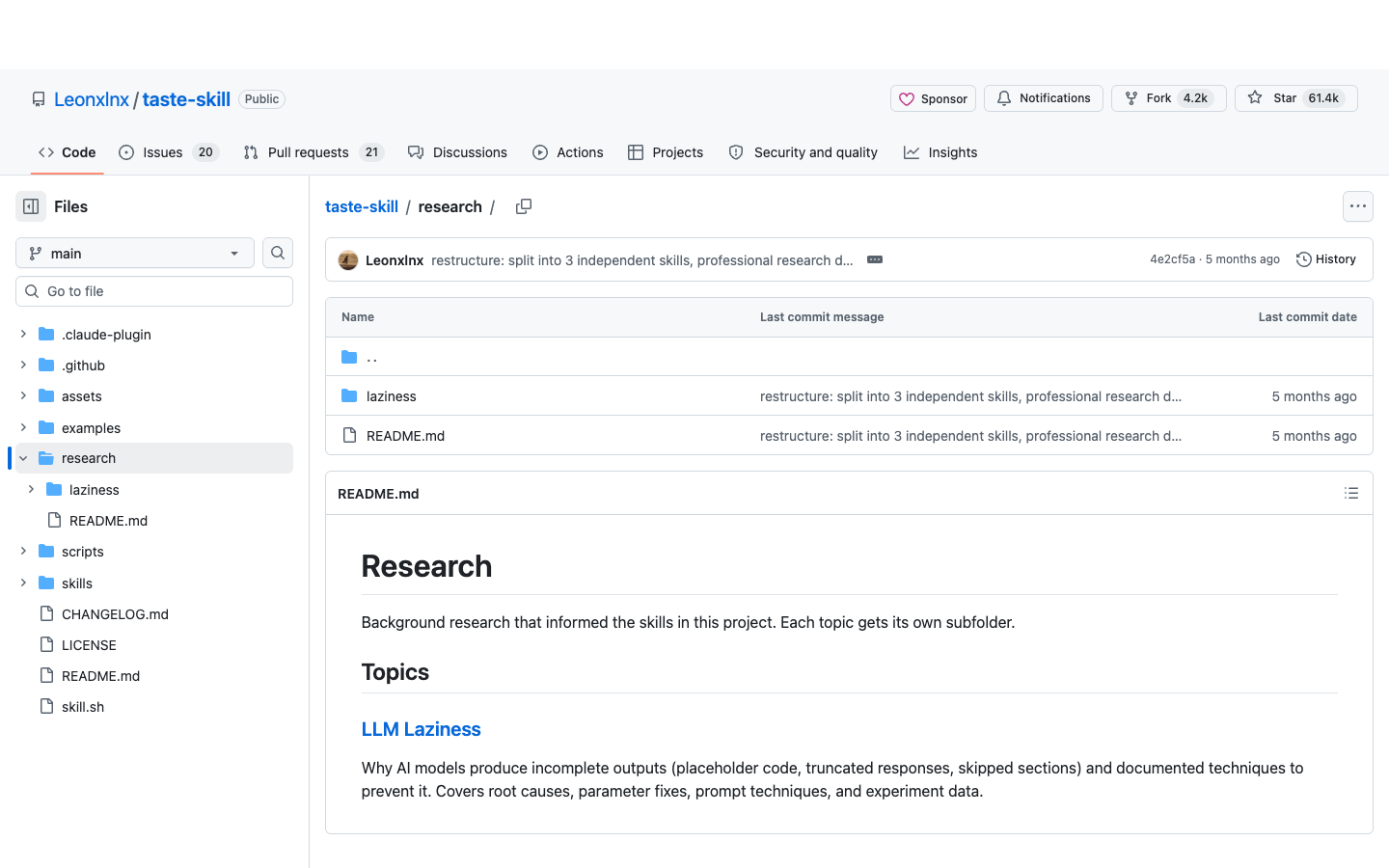Viewport: 1389px width, 868px height.
Task: Open the Issues tab
Action: pos(169,152)
